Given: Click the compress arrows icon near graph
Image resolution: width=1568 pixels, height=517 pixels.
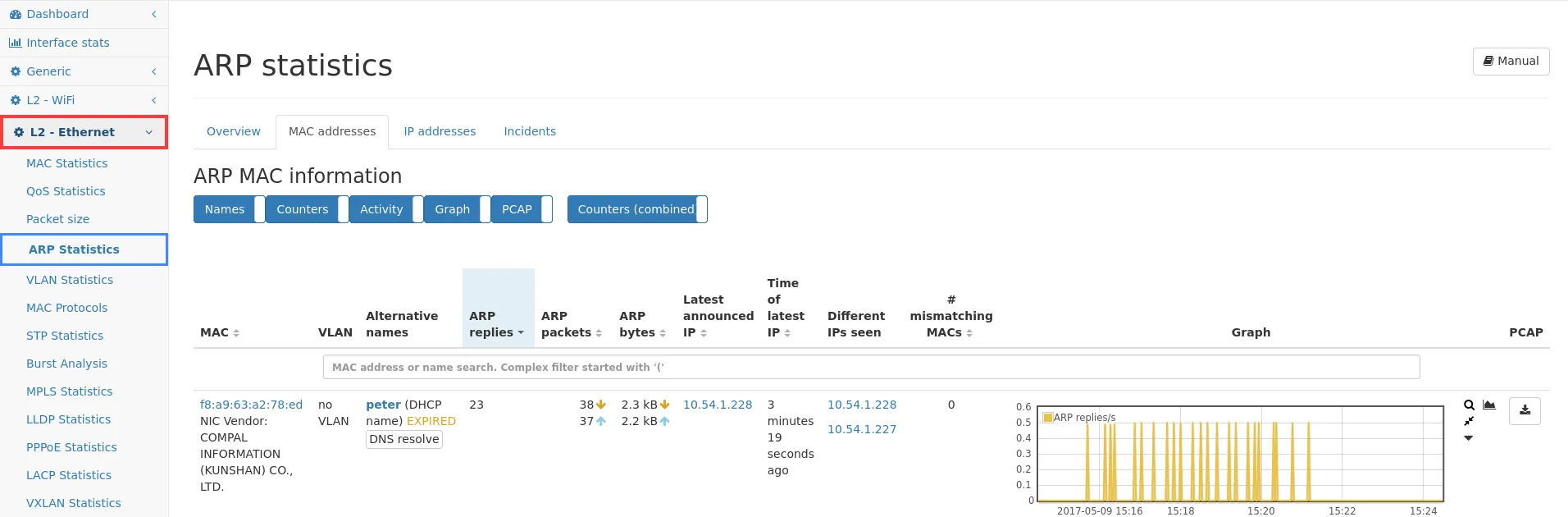Looking at the screenshot, I should (1469, 421).
